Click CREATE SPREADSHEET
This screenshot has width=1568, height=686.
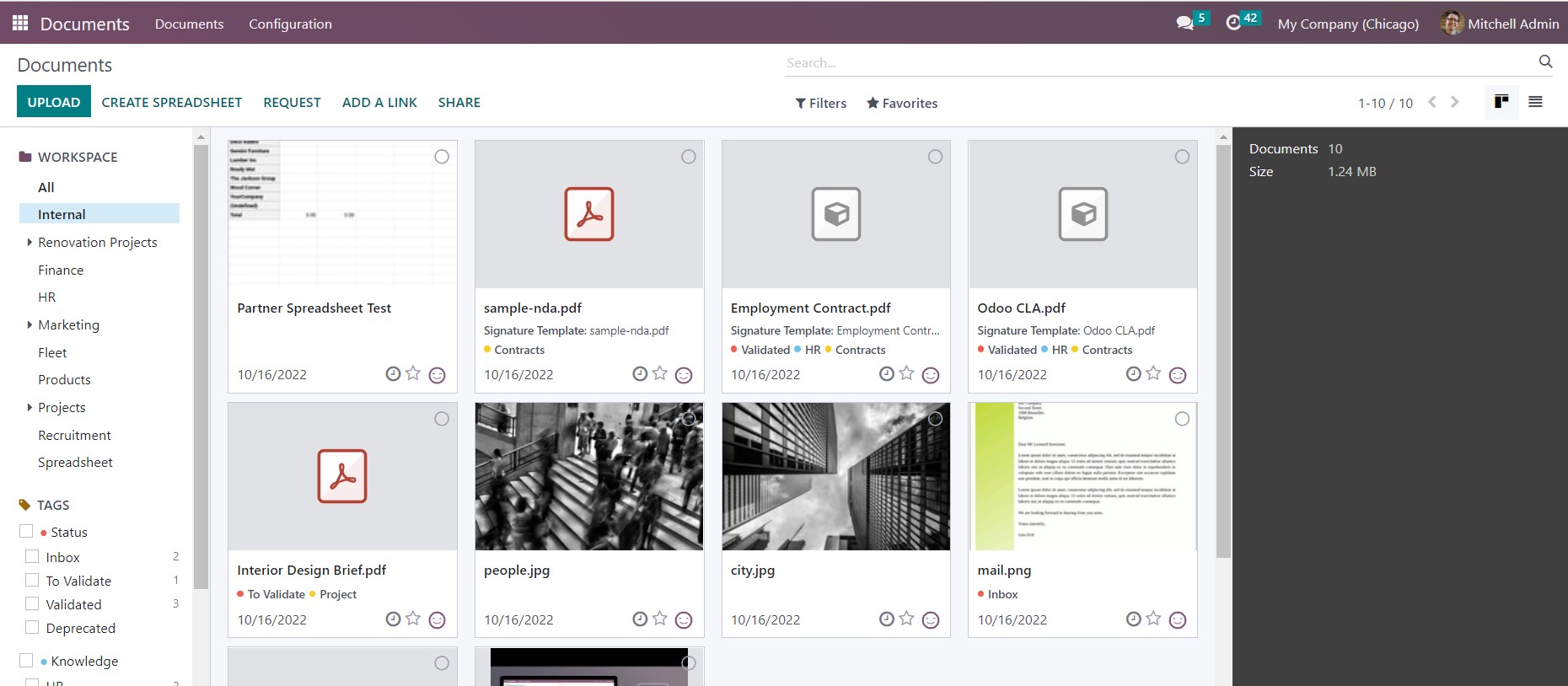pyautogui.click(x=172, y=102)
